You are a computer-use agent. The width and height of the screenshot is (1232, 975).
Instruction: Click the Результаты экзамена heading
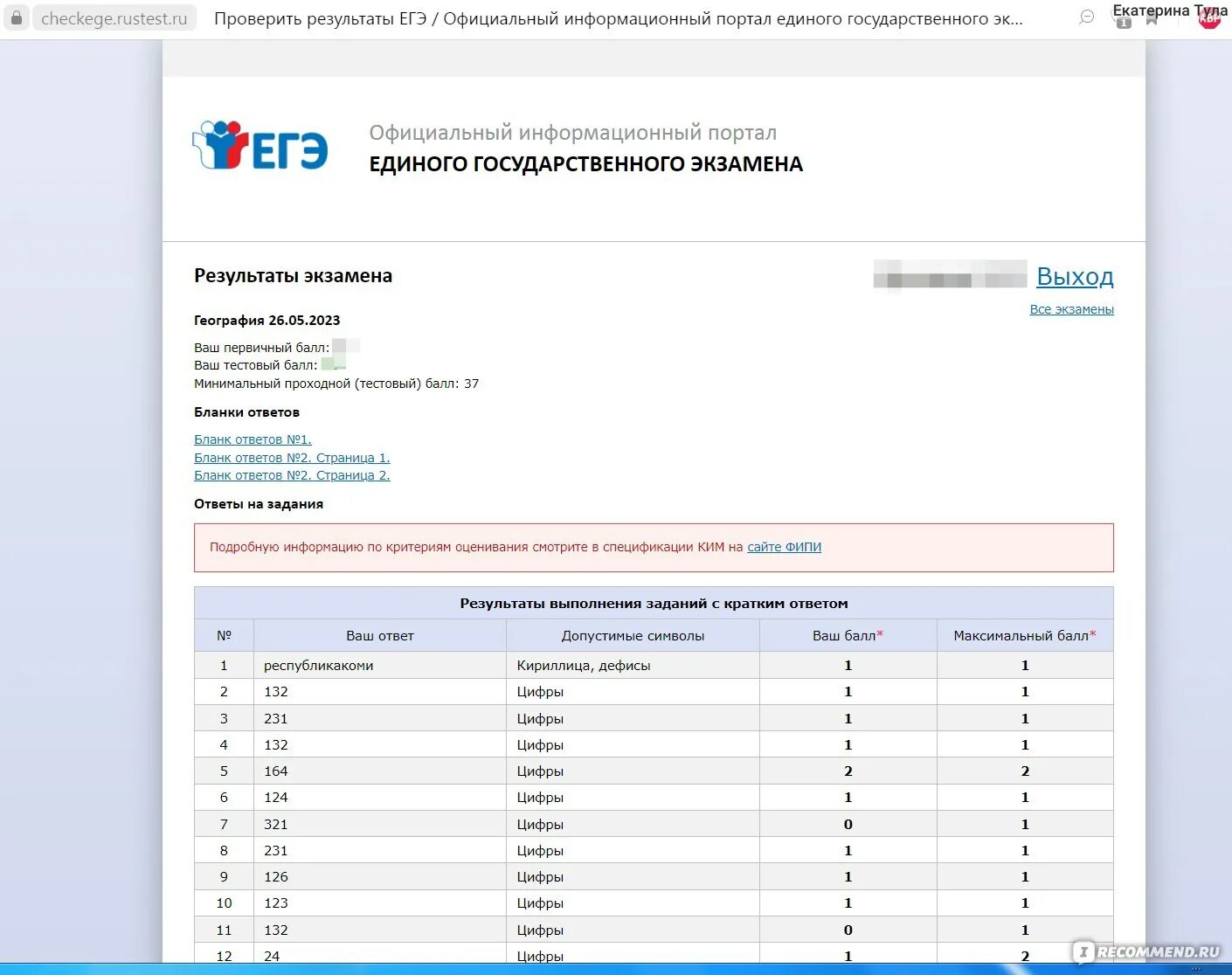pyautogui.click(x=293, y=276)
